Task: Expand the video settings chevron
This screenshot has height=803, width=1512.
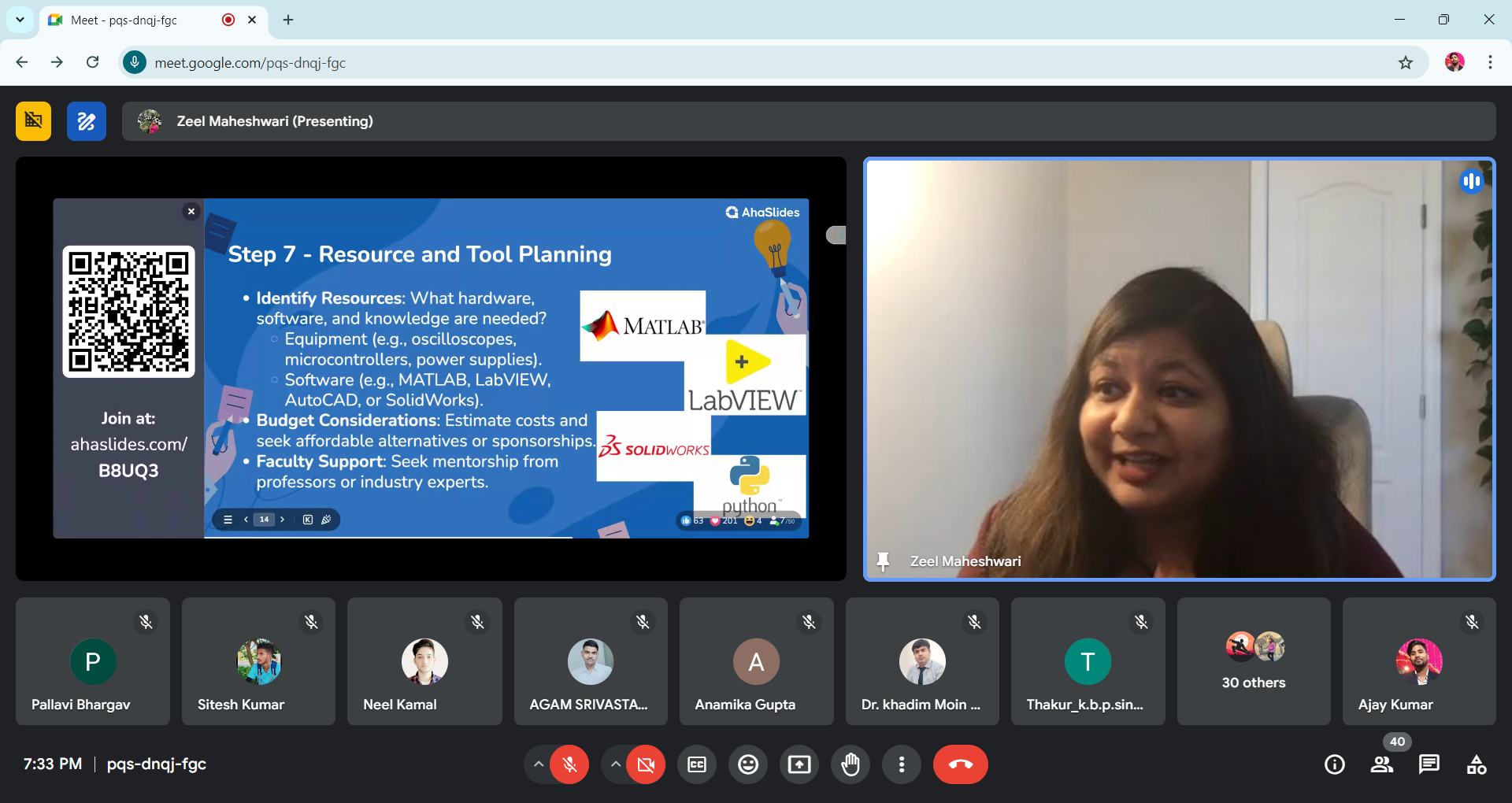Action: tap(616, 764)
